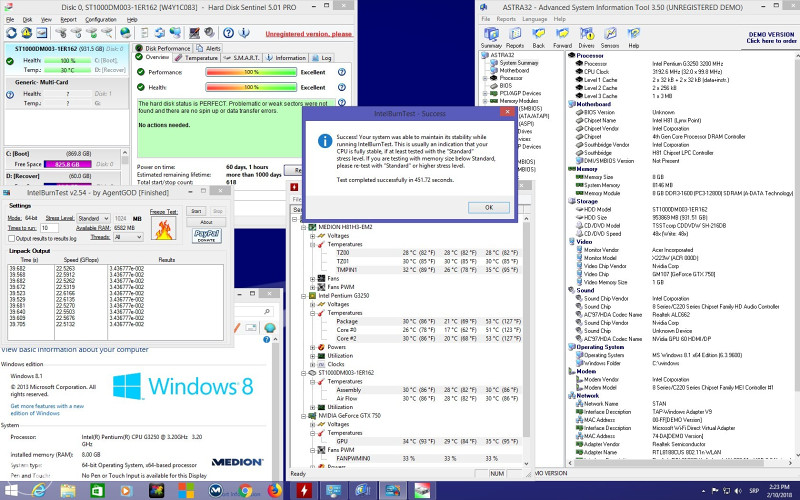Click the 'Times to run' input field
This screenshot has height=500, width=800.
pyautogui.click(x=49, y=228)
